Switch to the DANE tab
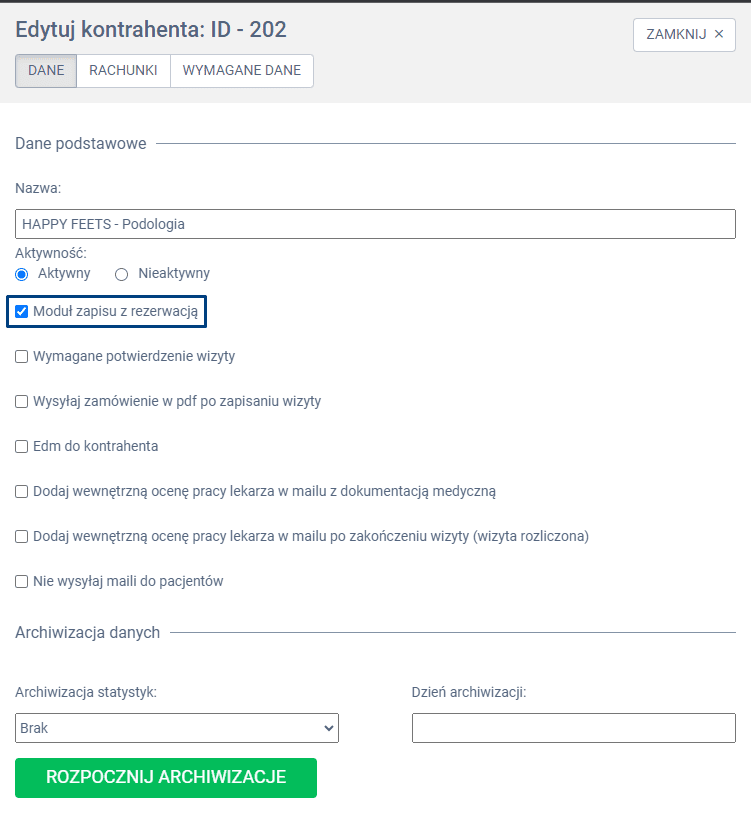Viewport: 751px width, 824px height. [x=46, y=71]
